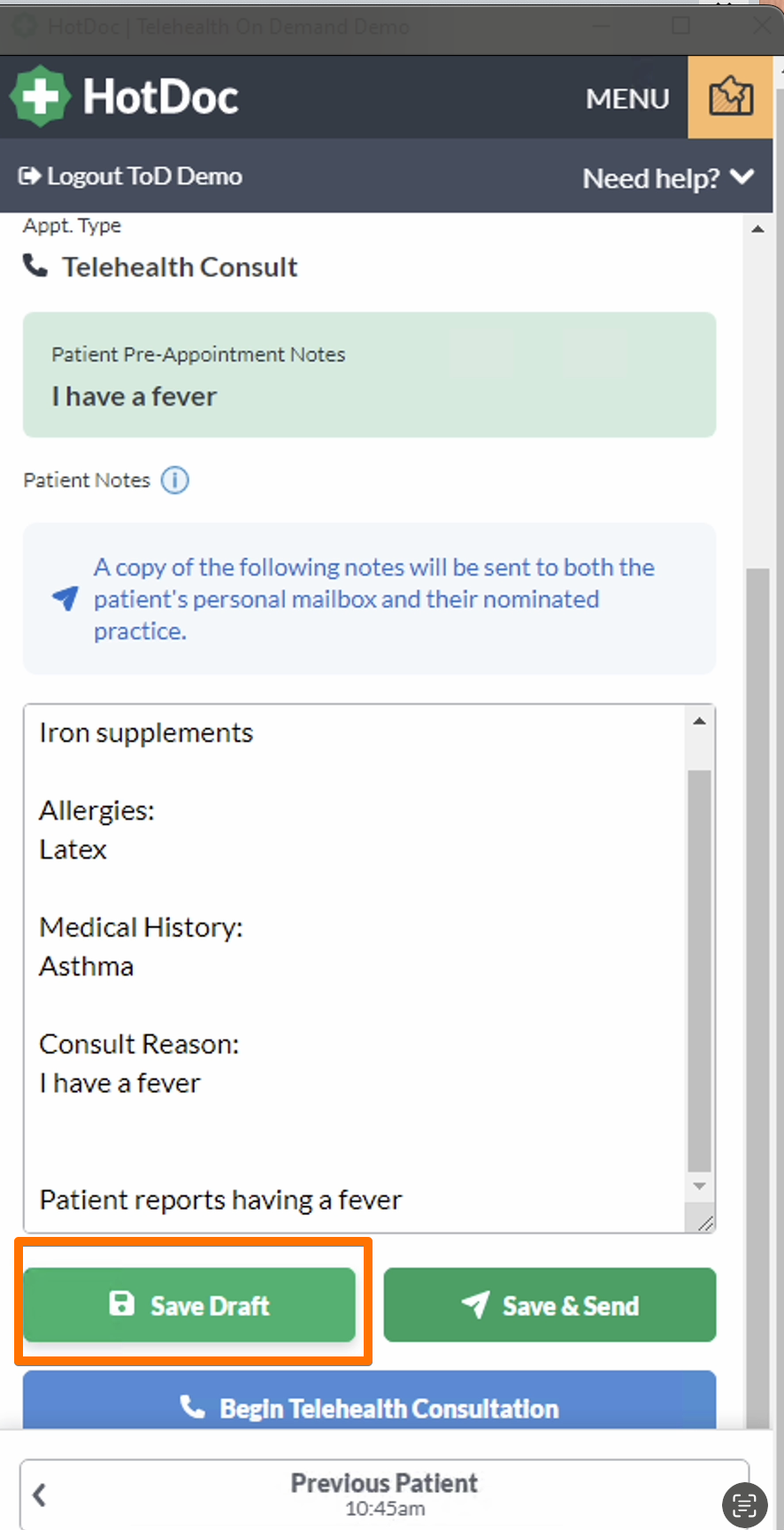The width and height of the screenshot is (784, 1530).
Task: Click the notes textarea resize handle
Action: (x=704, y=1223)
